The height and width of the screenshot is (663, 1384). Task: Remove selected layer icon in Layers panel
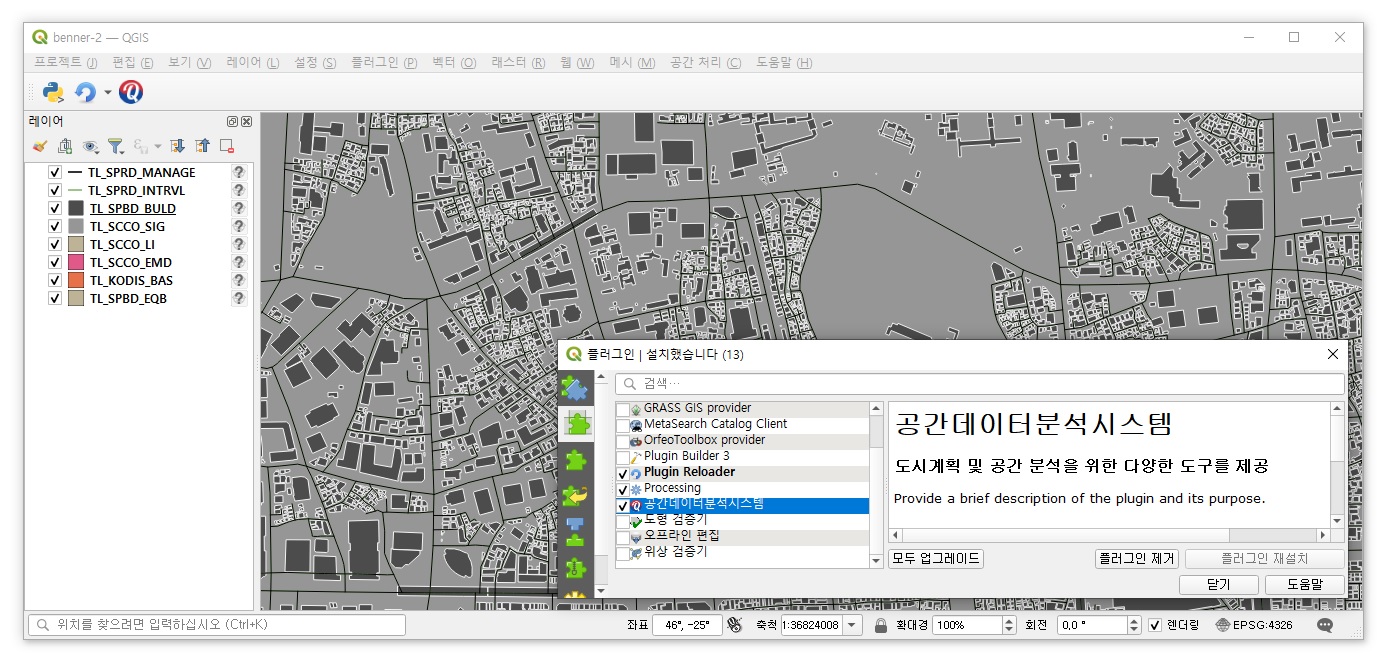[227, 146]
